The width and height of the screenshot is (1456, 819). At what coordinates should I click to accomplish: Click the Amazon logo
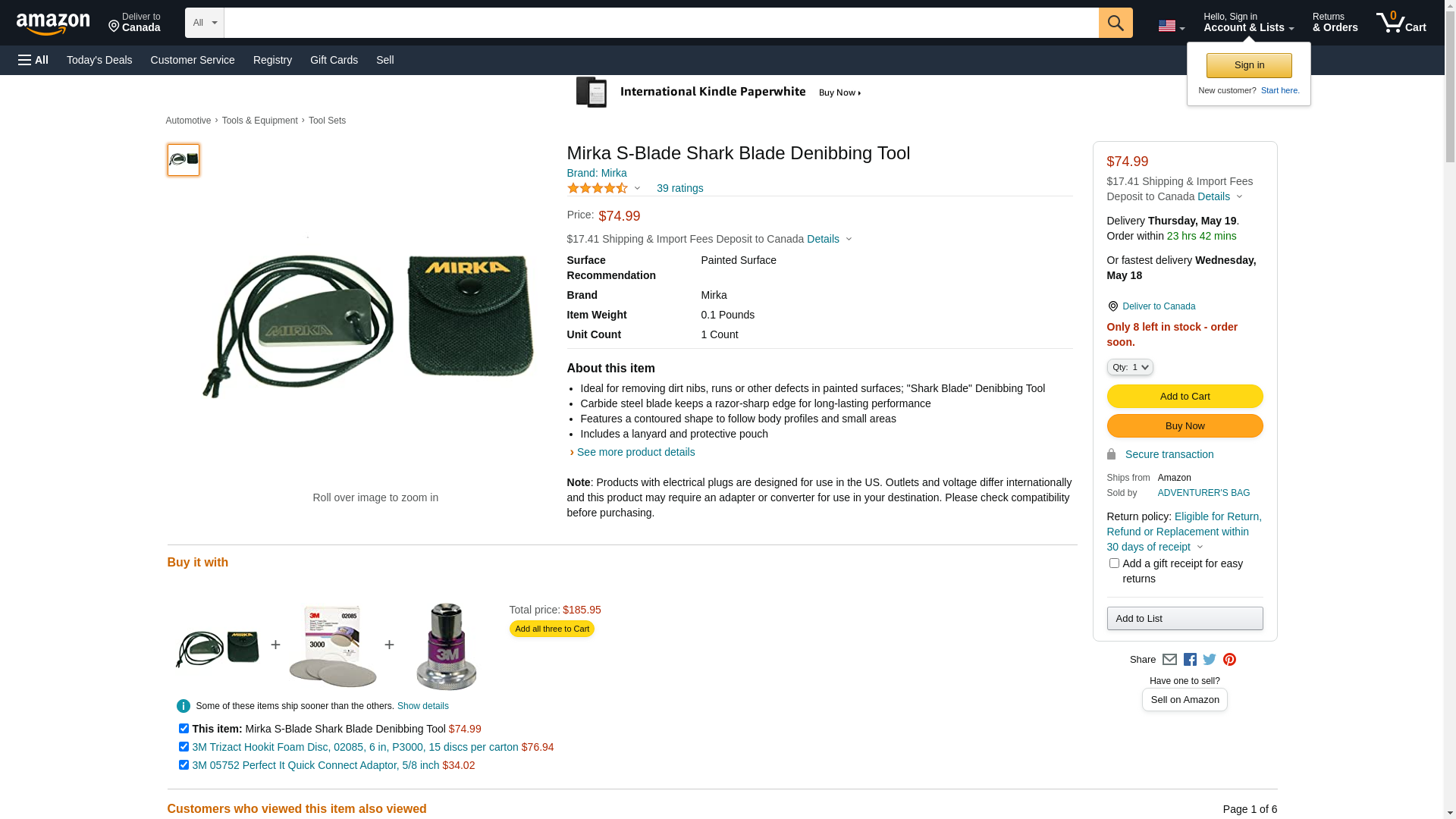[53, 24]
